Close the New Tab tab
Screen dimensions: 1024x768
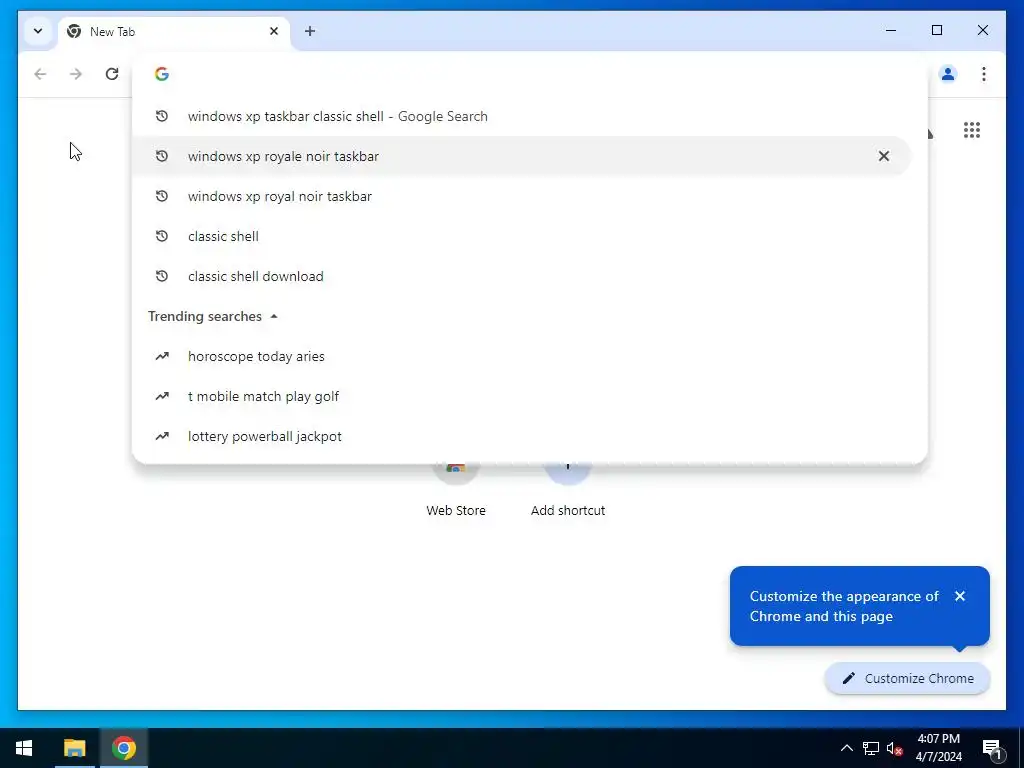pyautogui.click(x=274, y=31)
